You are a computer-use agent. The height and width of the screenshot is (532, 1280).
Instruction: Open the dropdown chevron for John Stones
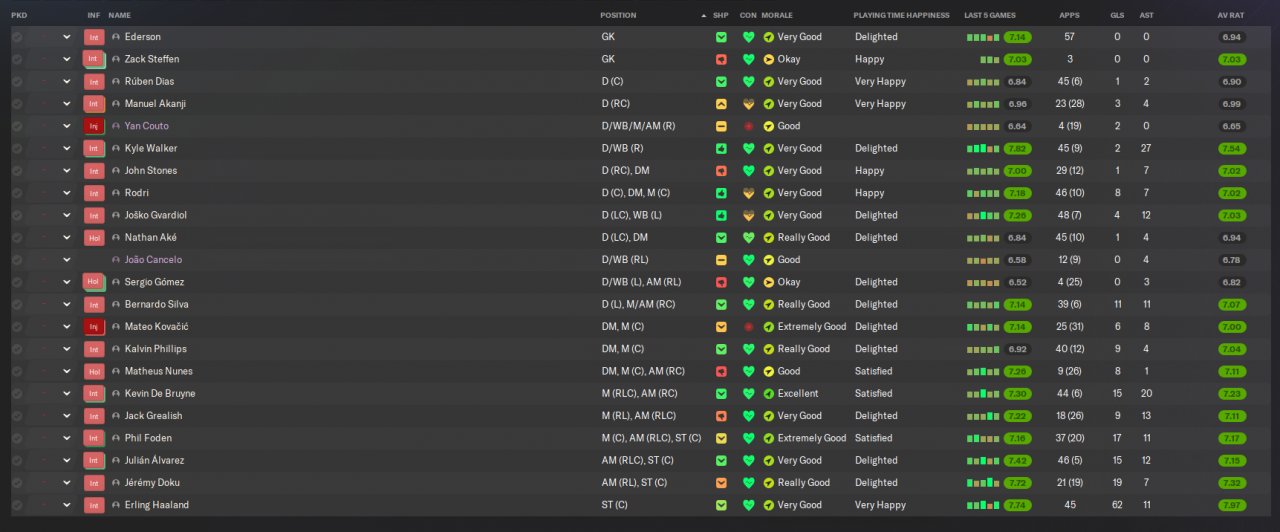pos(67,171)
